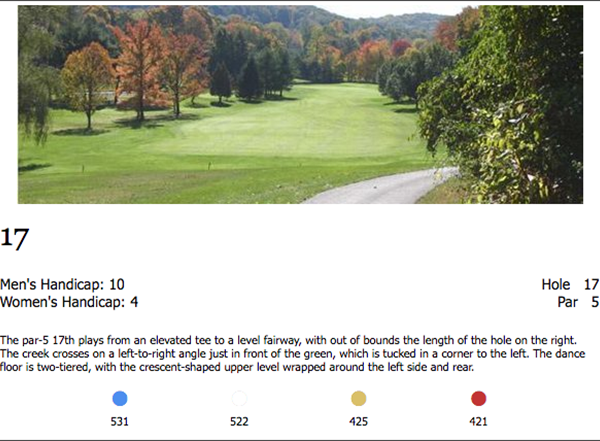The height and width of the screenshot is (441, 600).
Task: Click the blue tee marker dot
Action: (120, 399)
